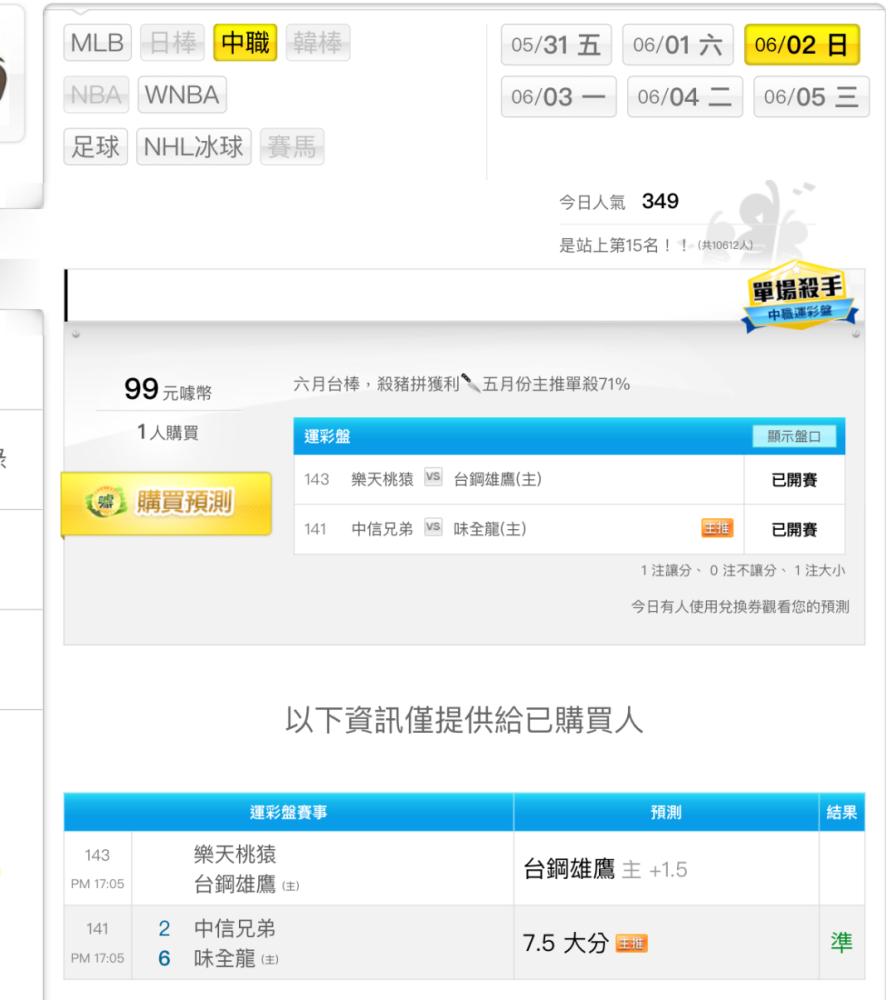Click the 運彩盤賽事 column header
This screenshot has width=896, height=1000.
tap(288, 812)
